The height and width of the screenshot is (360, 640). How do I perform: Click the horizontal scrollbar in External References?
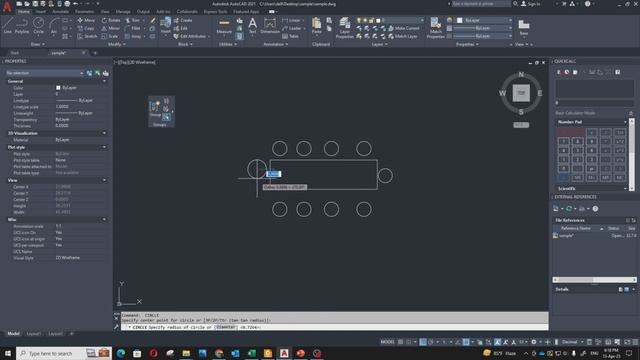coord(594,280)
